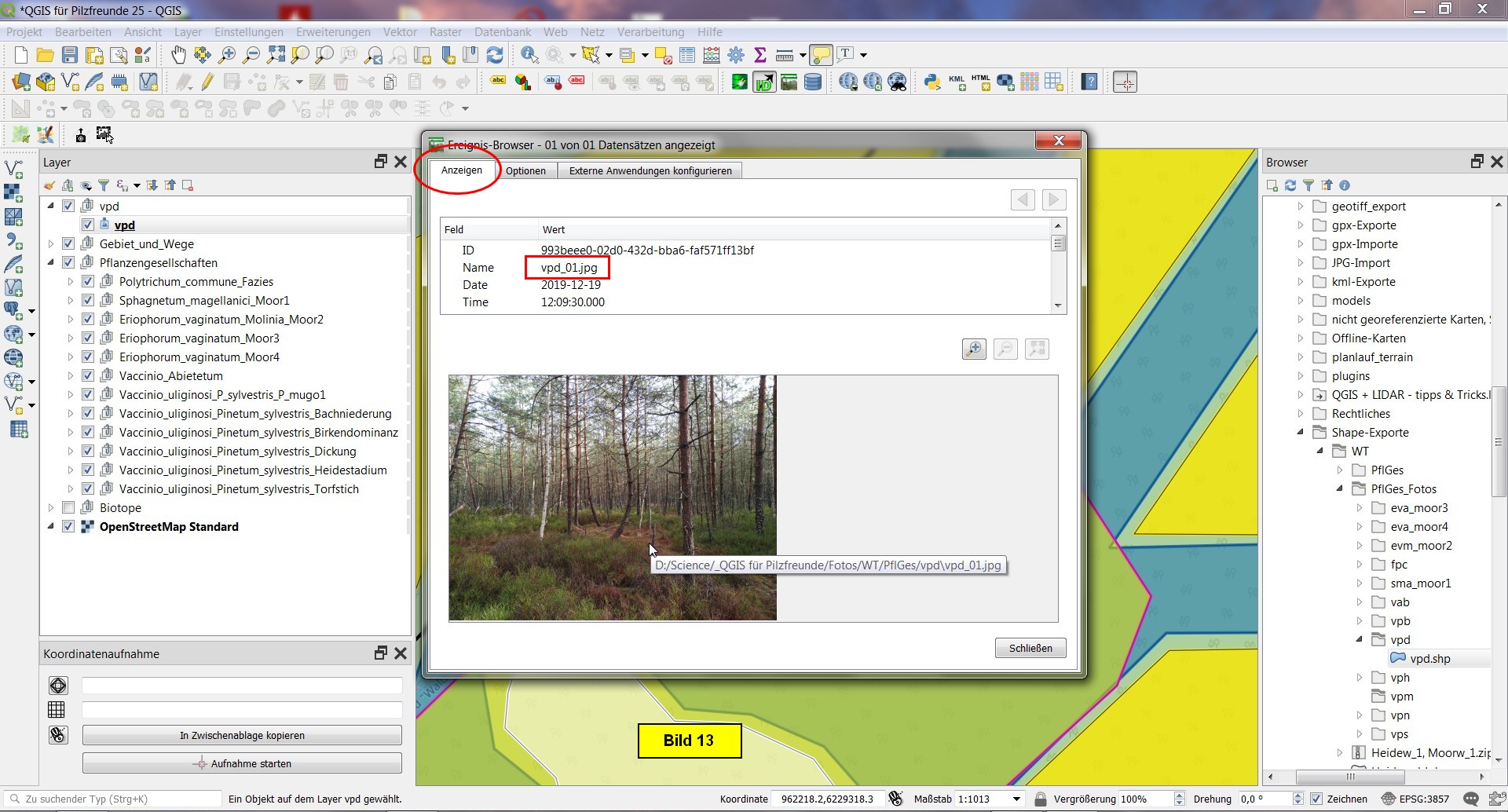Click the forest photo thumbnail
The height and width of the screenshot is (812, 1508).
[x=612, y=498]
